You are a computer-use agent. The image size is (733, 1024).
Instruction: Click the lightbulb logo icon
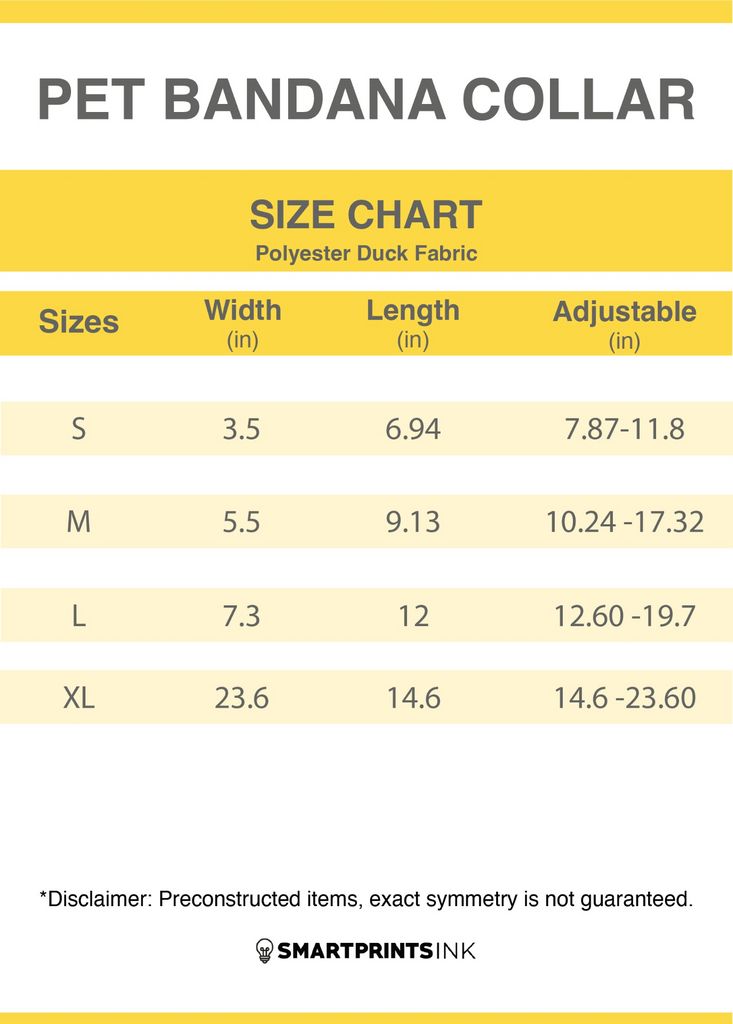click(x=265, y=950)
